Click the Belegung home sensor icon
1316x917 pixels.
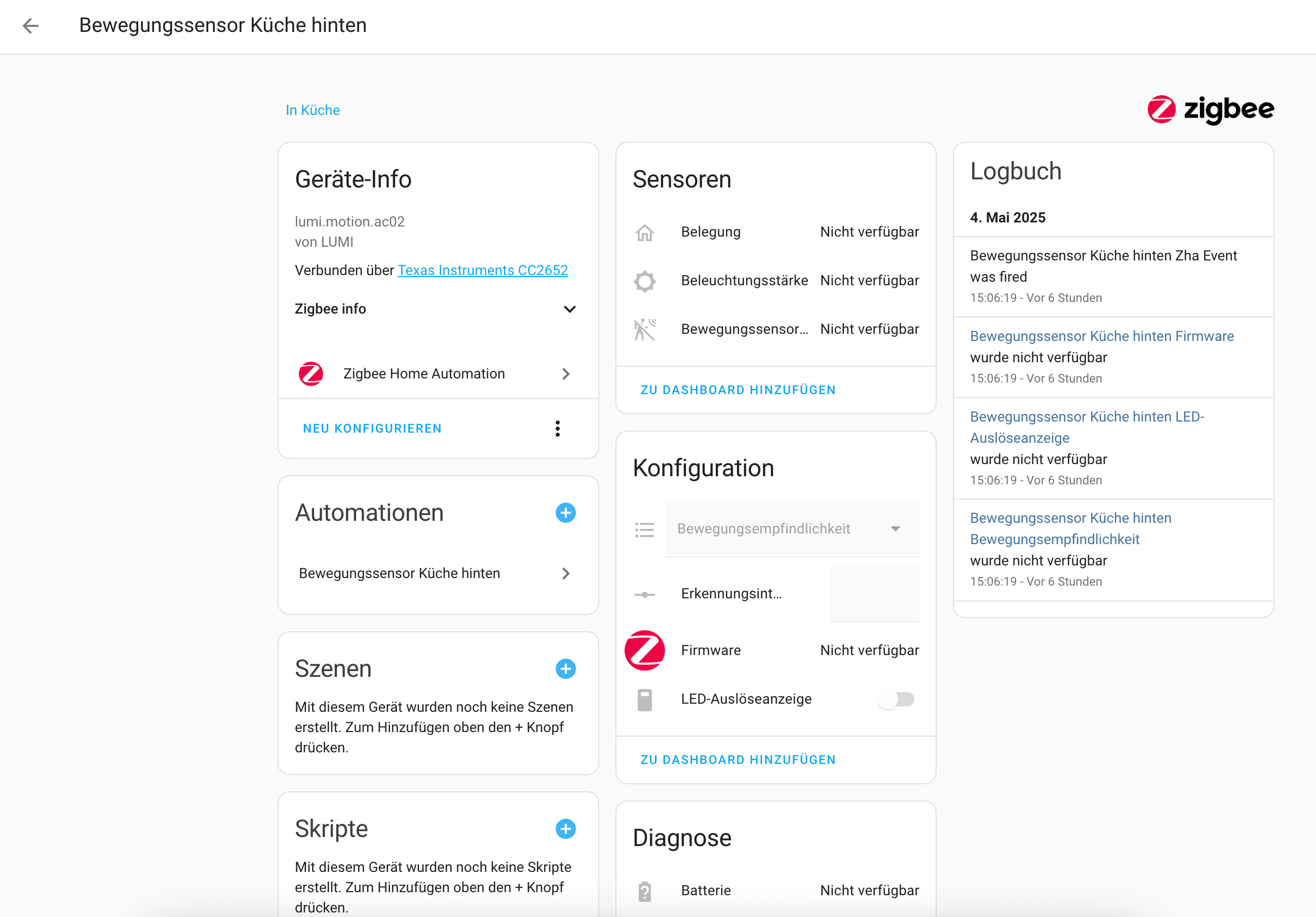pos(644,232)
